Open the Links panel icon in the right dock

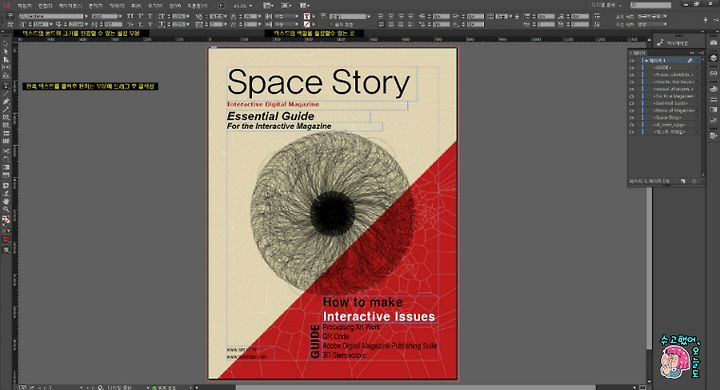click(713, 73)
